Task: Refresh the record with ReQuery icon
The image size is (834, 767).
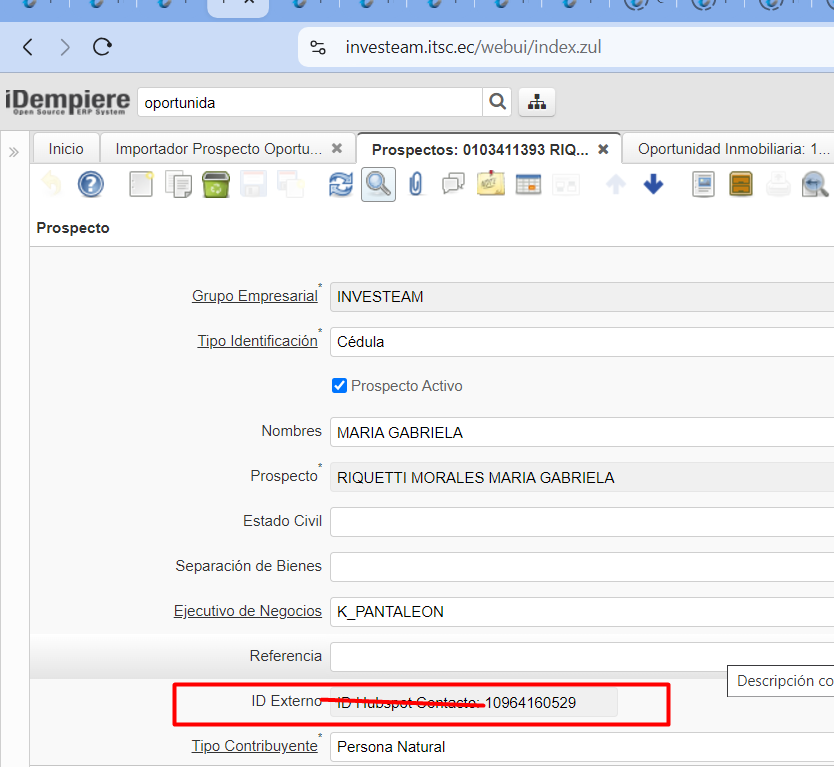Action: coord(341,184)
